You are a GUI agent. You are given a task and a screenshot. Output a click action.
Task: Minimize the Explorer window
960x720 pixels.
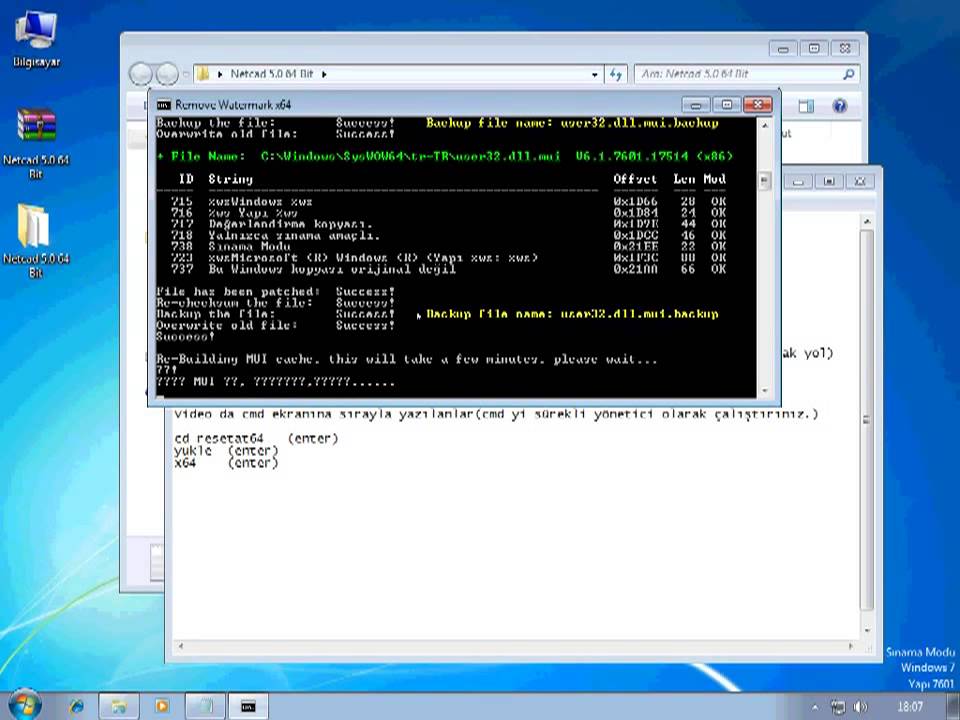[x=783, y=49]
